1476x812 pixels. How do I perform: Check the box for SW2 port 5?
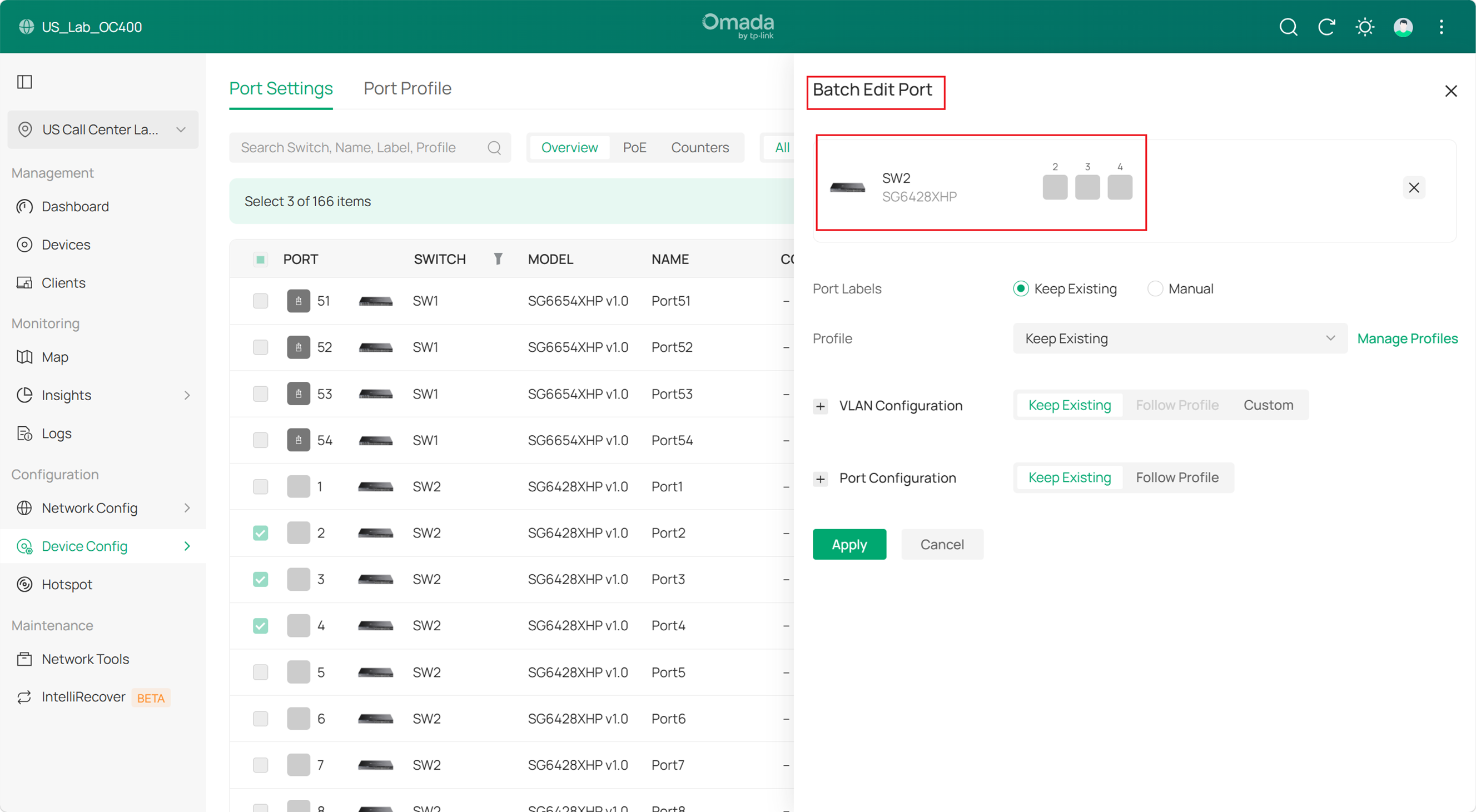260,672
